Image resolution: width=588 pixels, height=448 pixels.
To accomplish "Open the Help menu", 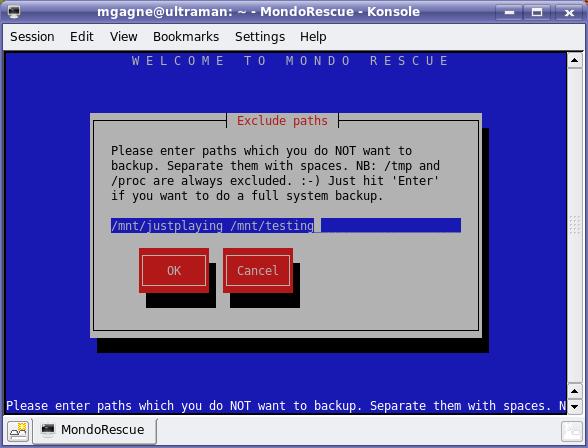I will pos(313,37).
